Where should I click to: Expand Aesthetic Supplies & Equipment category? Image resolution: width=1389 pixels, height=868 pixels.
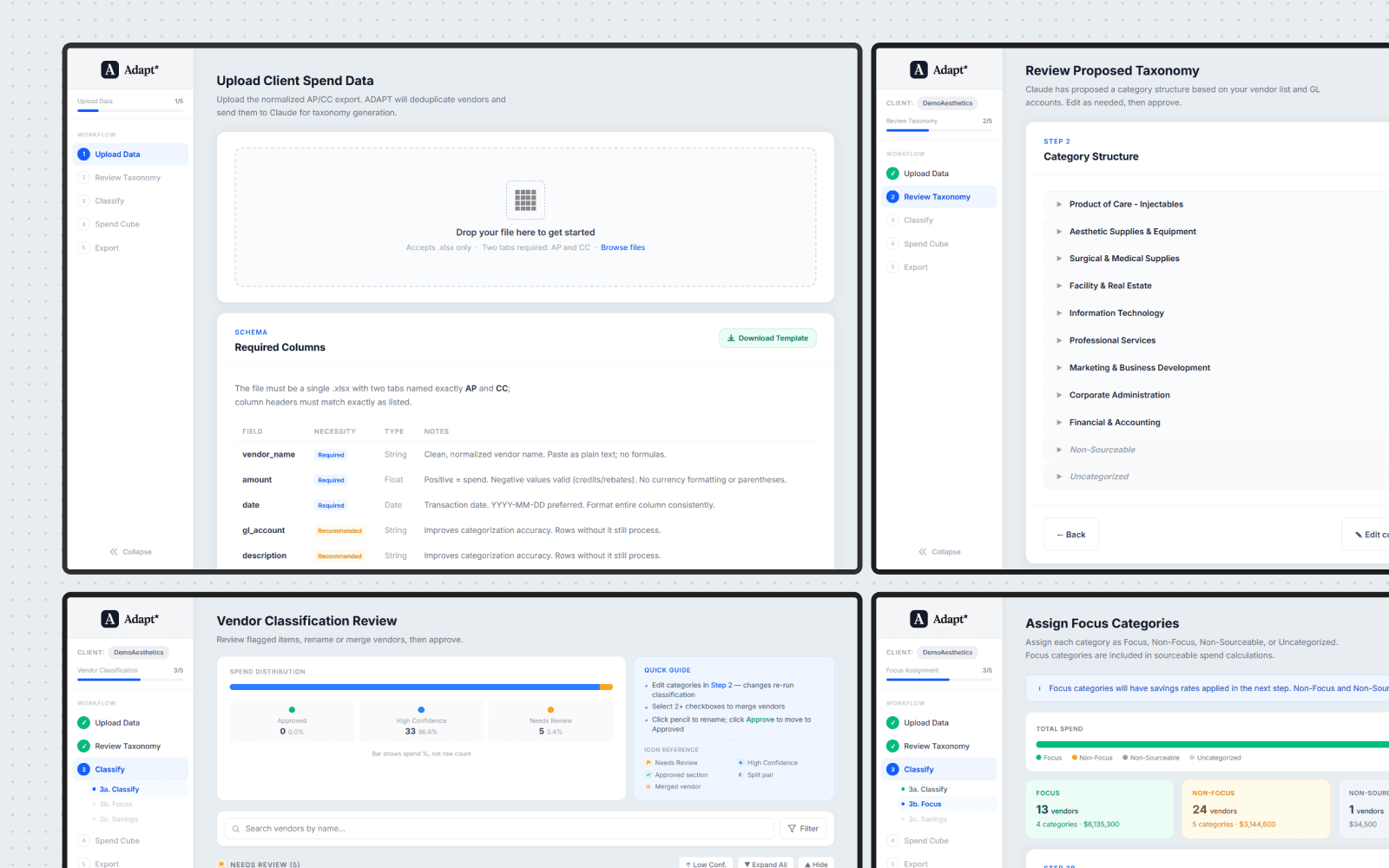[x=1059, y=232]
